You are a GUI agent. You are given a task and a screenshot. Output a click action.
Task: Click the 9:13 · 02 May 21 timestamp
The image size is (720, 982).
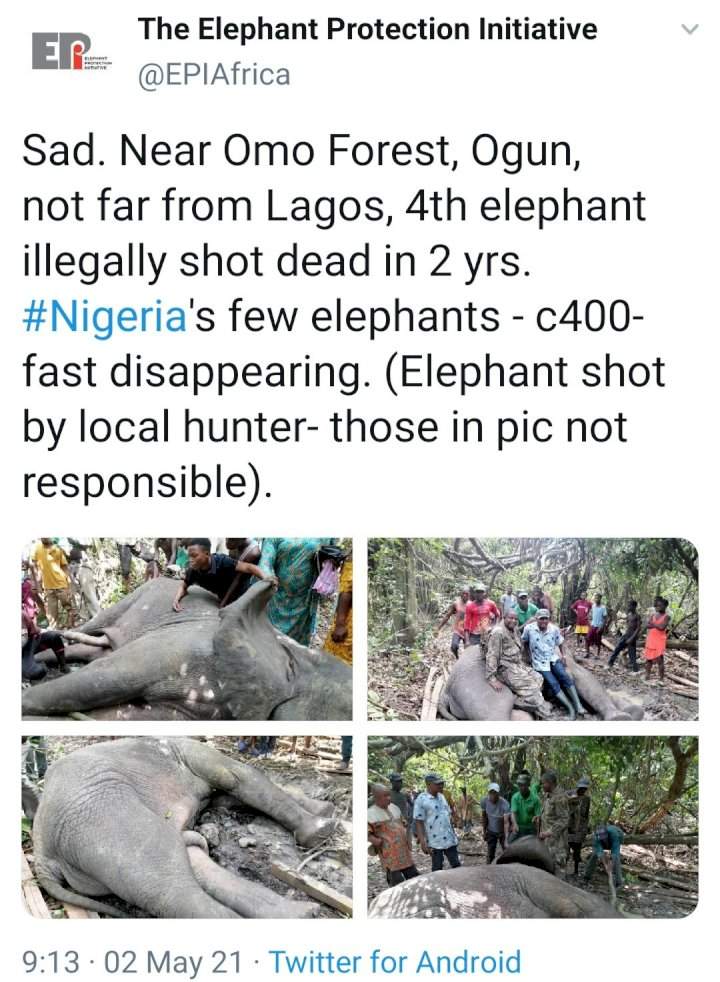pyautogui.click(x=131, y=962)
